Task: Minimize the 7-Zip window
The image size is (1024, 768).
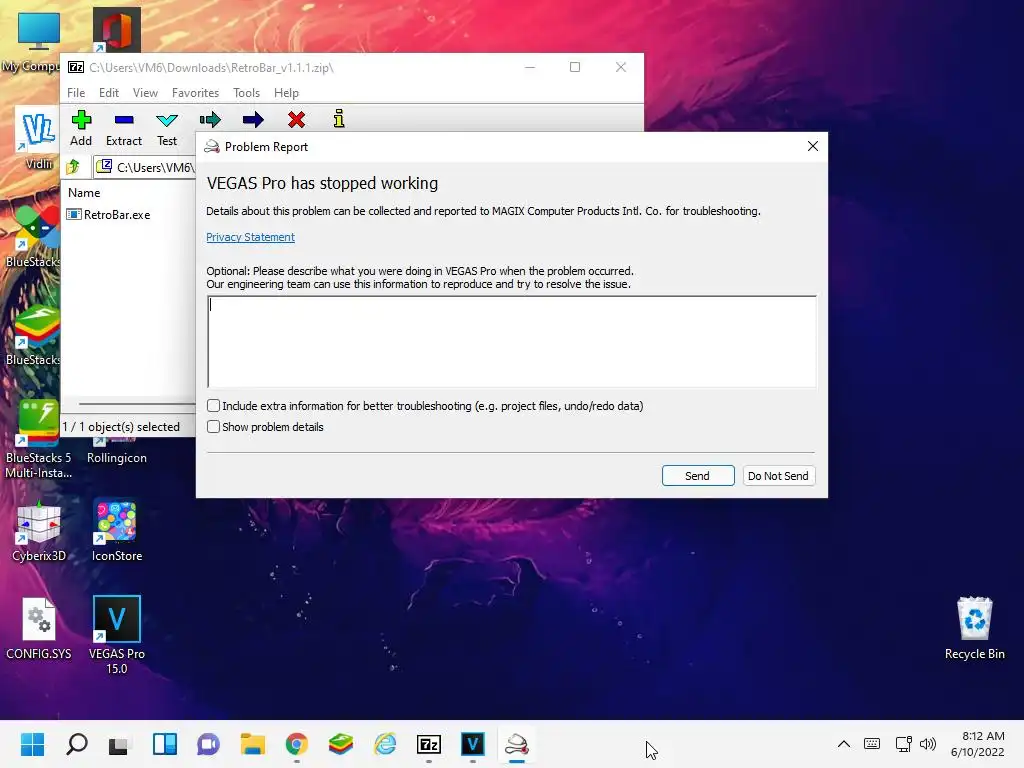Action: click(530, 67)
